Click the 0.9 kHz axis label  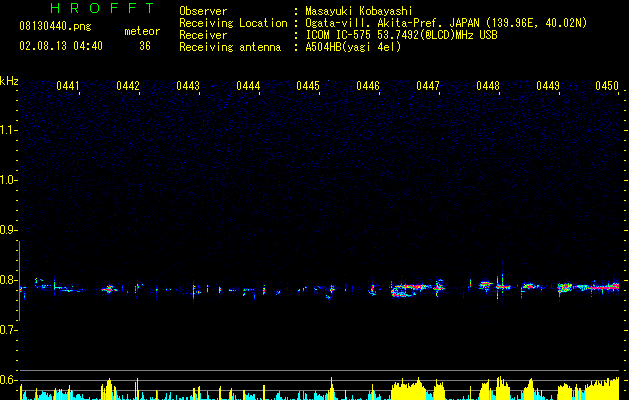8,230
